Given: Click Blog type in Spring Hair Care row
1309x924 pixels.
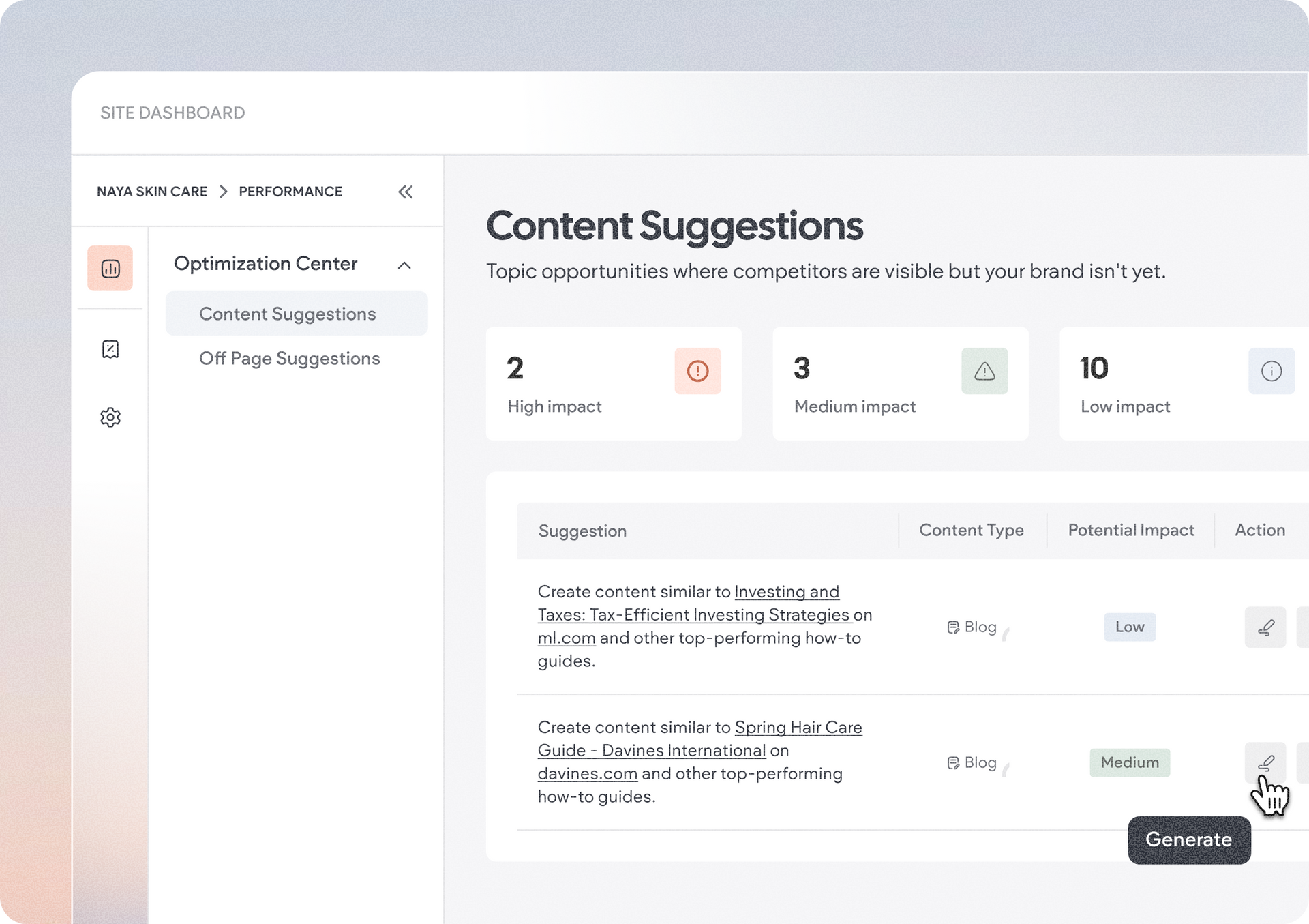Looking at the screenshot, I should 972,763.
